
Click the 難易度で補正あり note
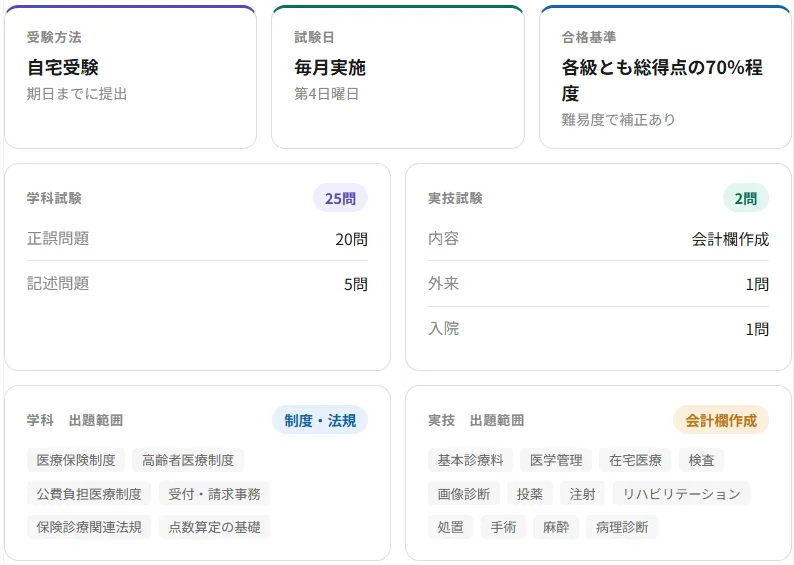618,120
